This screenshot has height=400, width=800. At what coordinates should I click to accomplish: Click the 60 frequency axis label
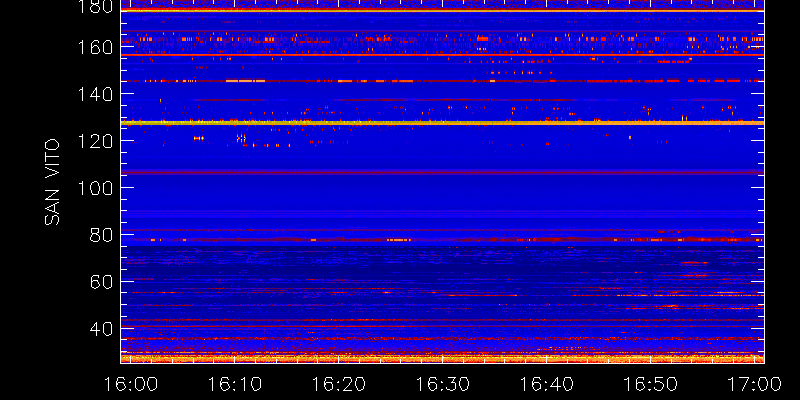102,282
